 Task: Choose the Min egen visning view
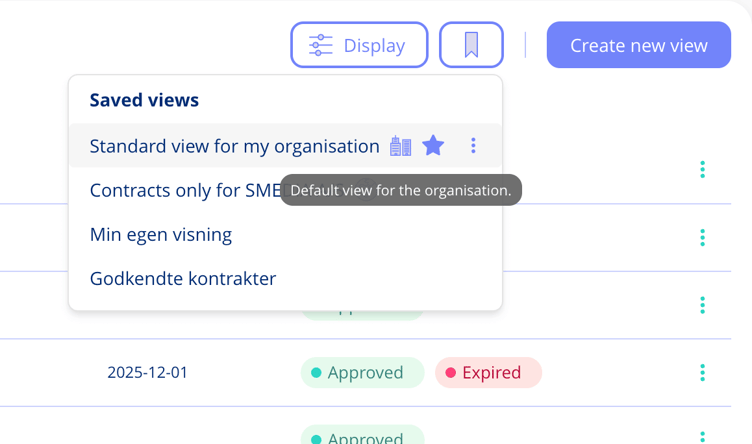pos(161,234)
